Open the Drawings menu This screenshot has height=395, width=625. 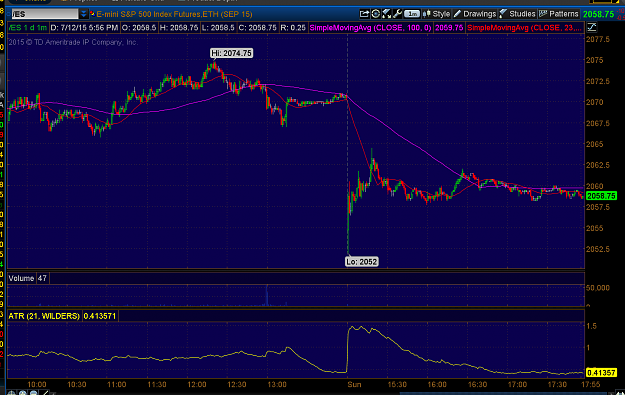click(x=475, y=14)
